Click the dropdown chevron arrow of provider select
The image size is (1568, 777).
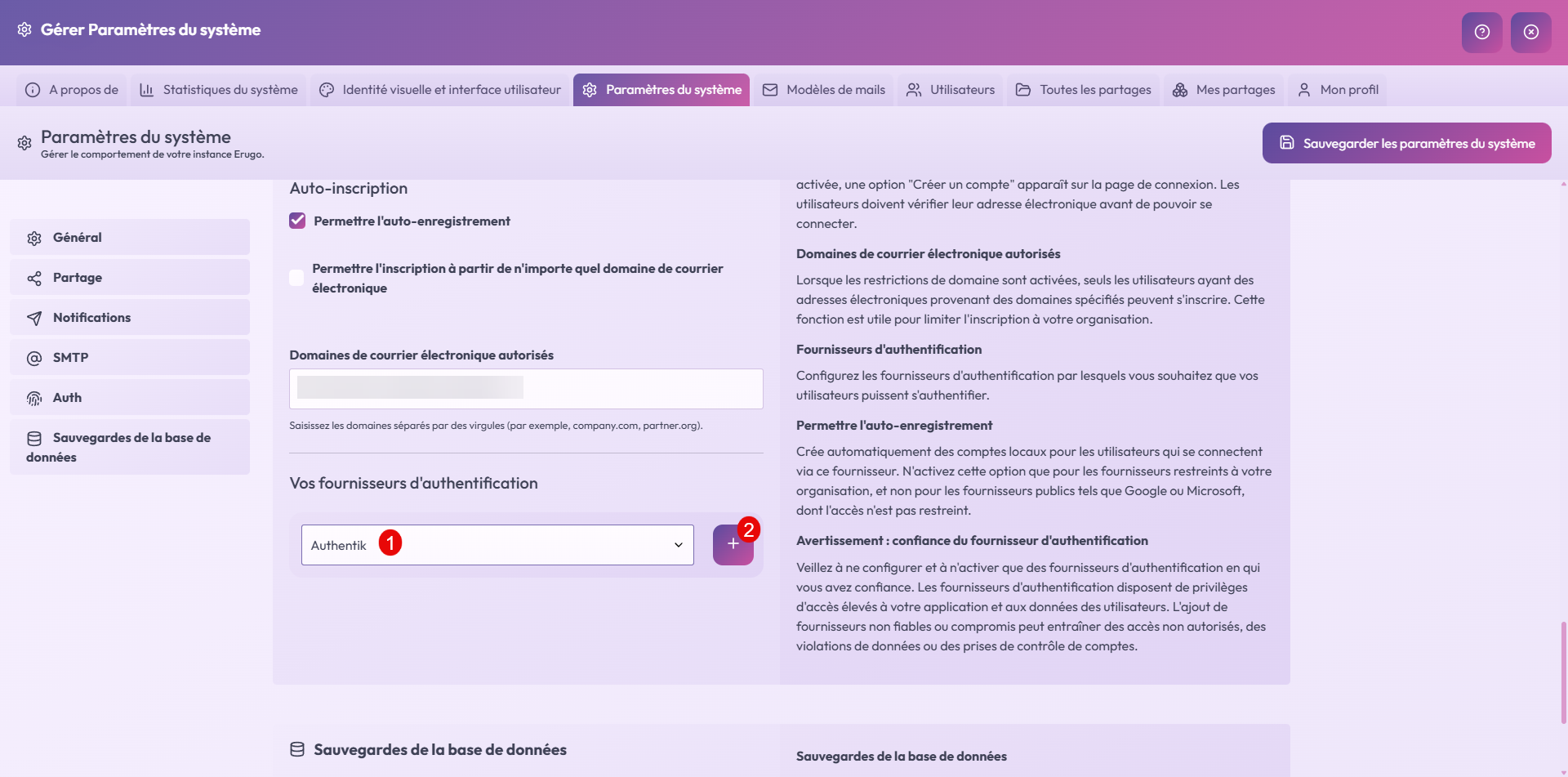(x=678, y=545)
